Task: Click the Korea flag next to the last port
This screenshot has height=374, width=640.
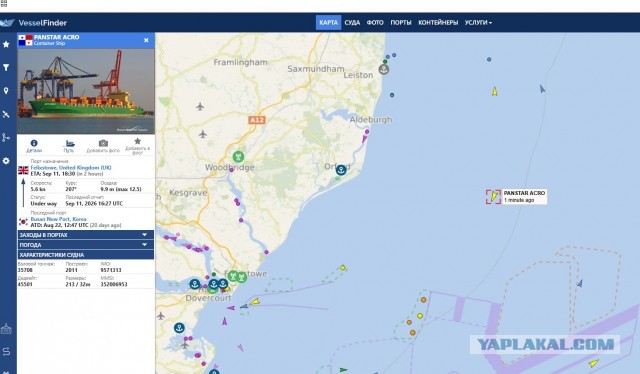Action: (23, 222)
